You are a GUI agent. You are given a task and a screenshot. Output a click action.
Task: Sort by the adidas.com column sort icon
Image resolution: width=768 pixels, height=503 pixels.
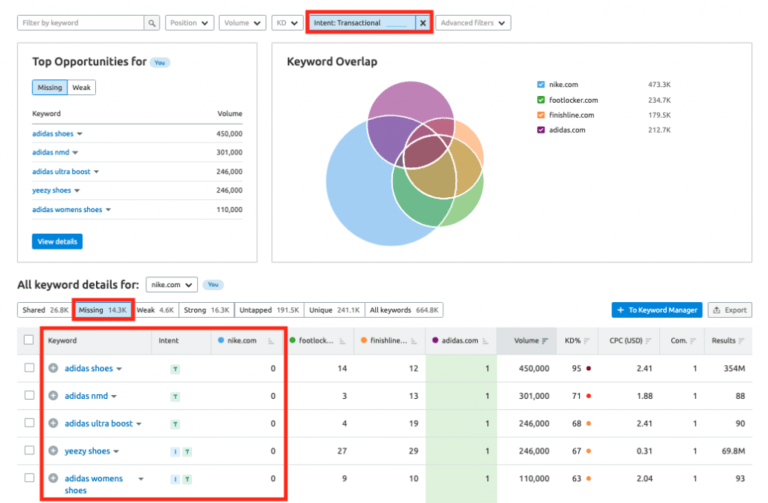coord(485,341)
